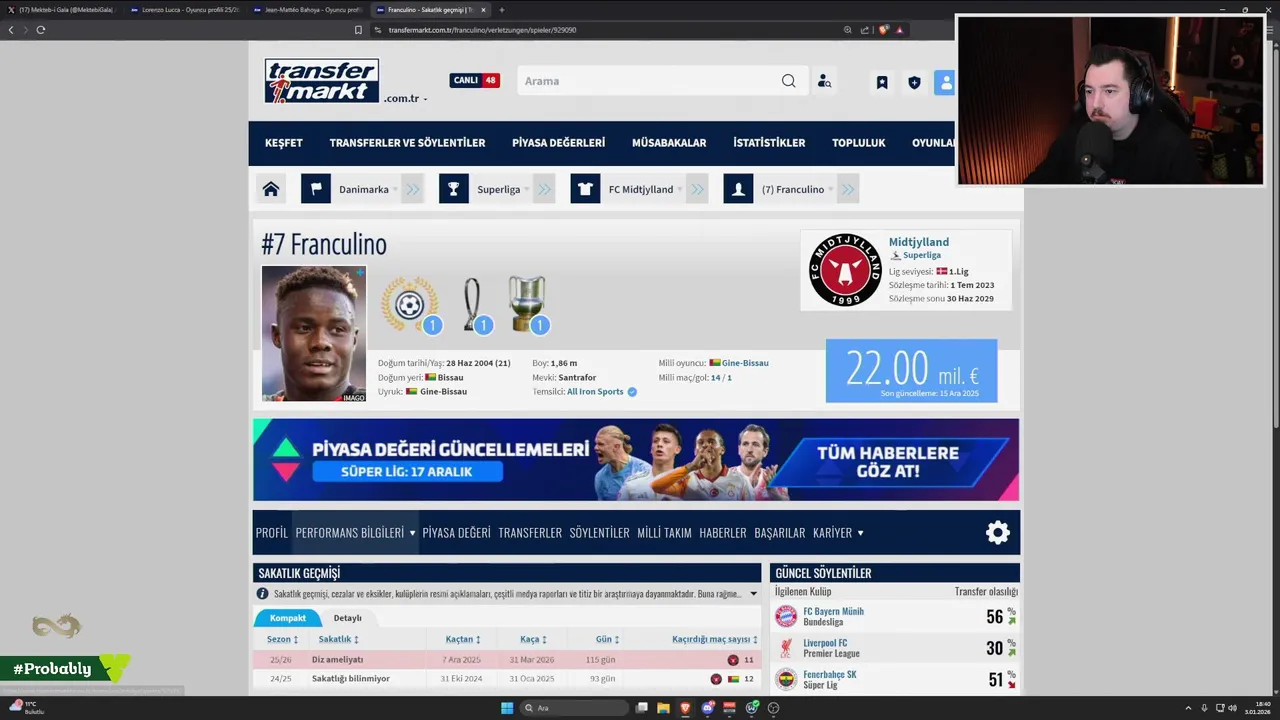Image resolution: width=1280 pixels, height=720 pixels.
Task: Open the settings gear icon
Action: tap(998, 533)
